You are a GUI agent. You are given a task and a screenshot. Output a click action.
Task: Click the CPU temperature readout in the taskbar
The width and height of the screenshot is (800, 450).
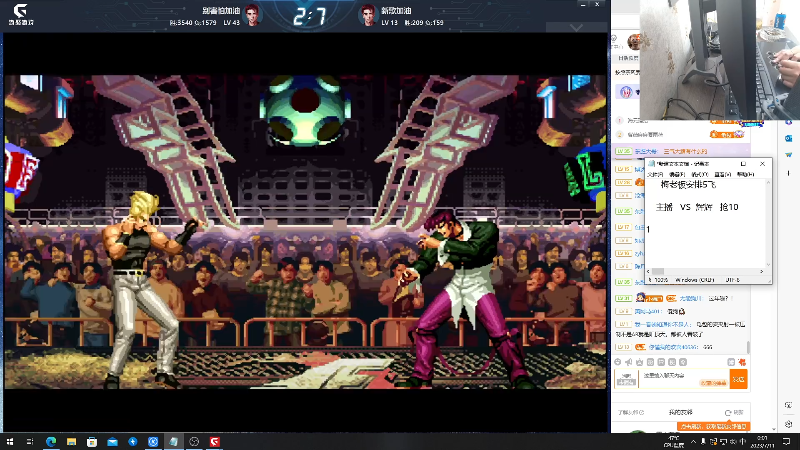(674, 442)
